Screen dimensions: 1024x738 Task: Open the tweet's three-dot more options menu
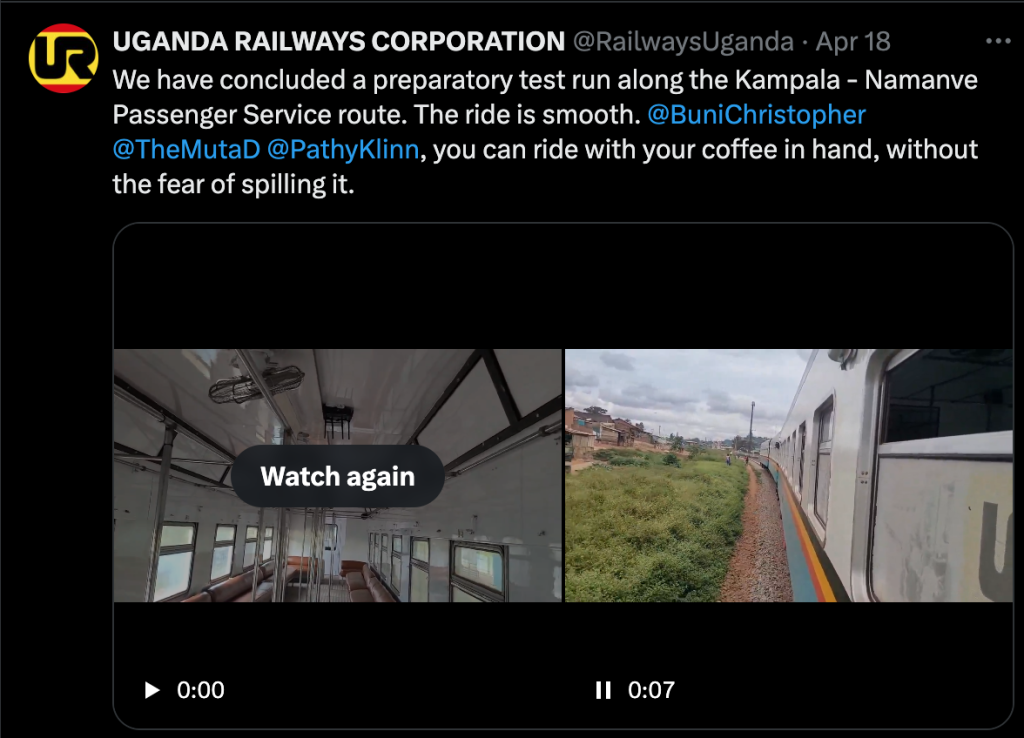tap(999, 42)
